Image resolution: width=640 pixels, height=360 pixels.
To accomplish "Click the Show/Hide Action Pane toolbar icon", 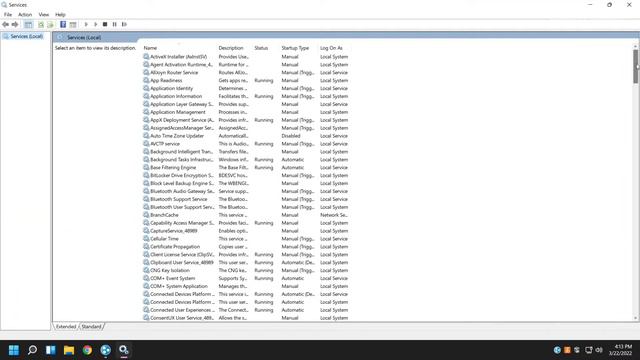I will [x=73, y=24].
